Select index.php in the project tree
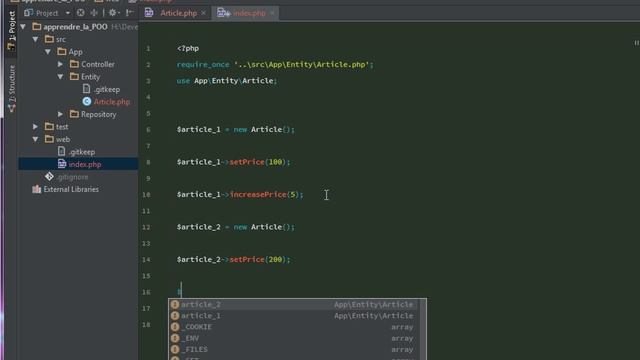Viewport: 640px width, 360px height. click(85, 164)
